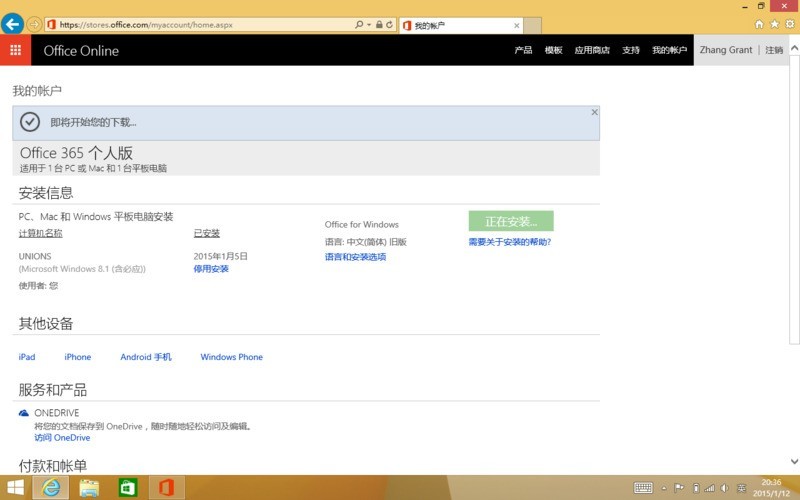The image size is (800, 500).
Task: Open the address bar dropdown arrow
Action: [369, 24]
